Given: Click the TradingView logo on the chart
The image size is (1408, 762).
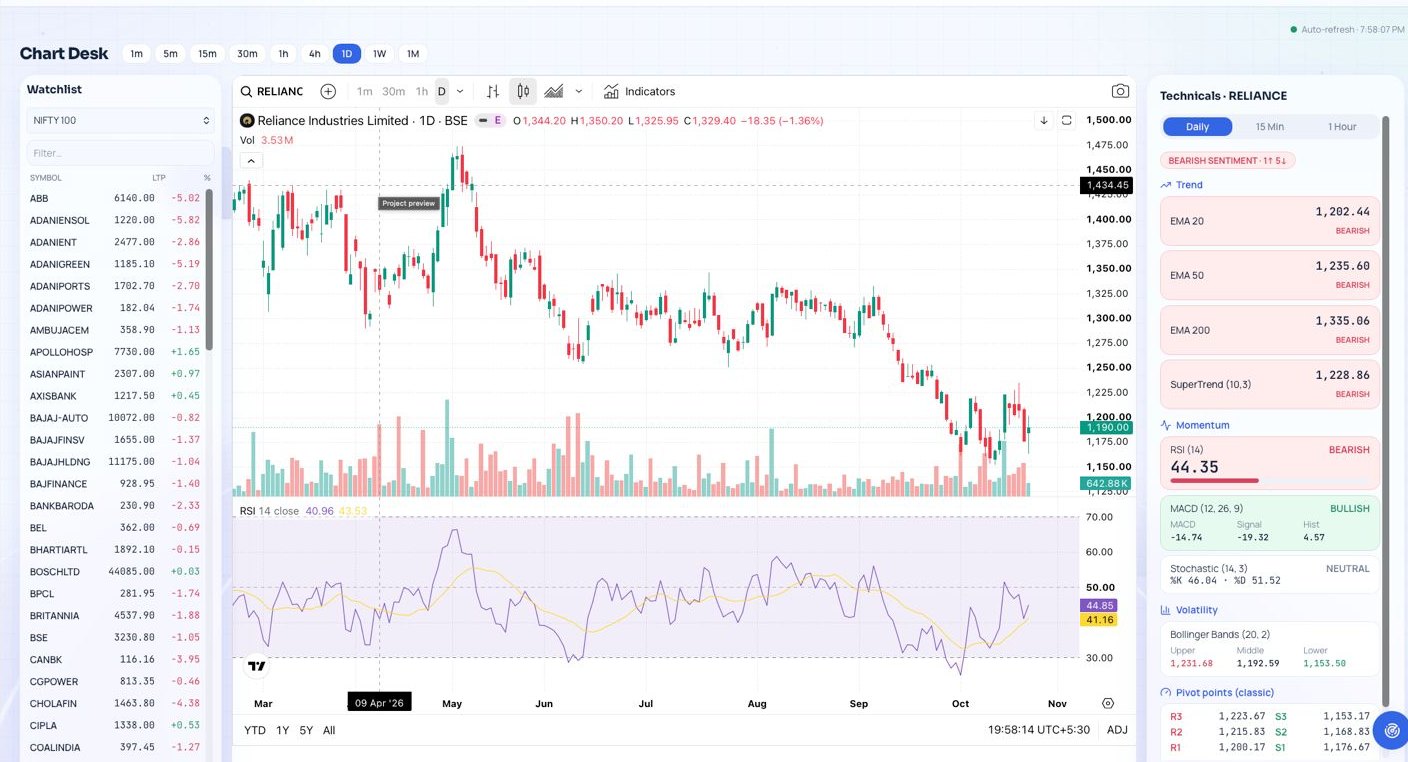Looking at the screenshot, I should (257, 665).
